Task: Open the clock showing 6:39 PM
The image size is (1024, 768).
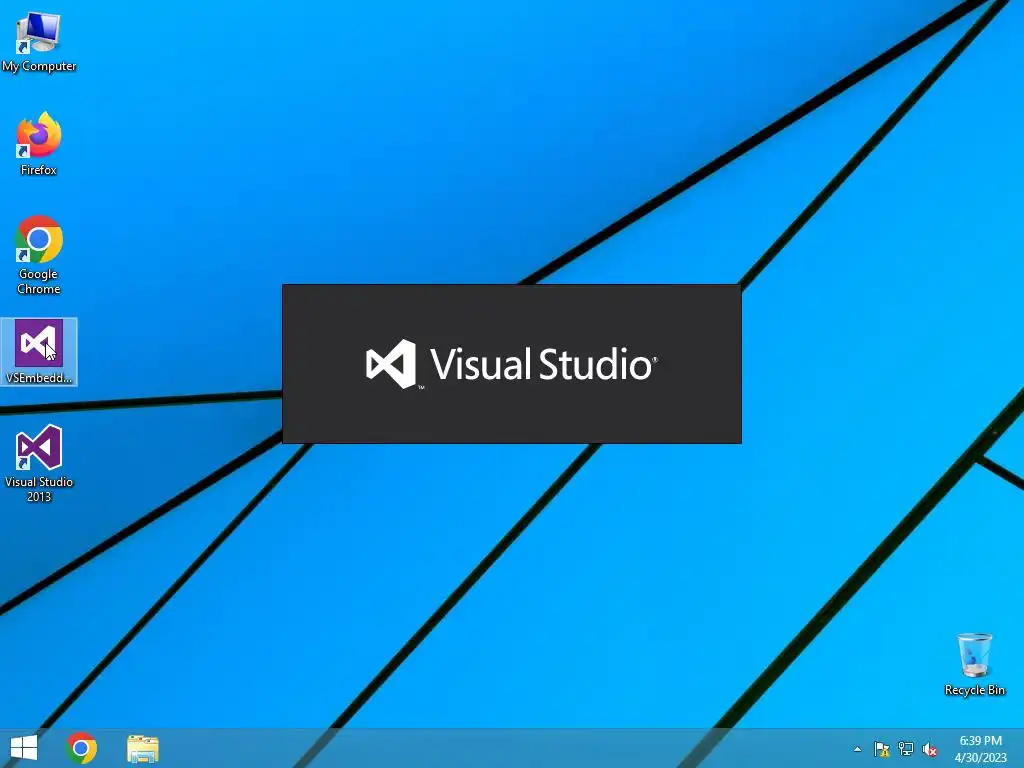Action: (980, 749)
